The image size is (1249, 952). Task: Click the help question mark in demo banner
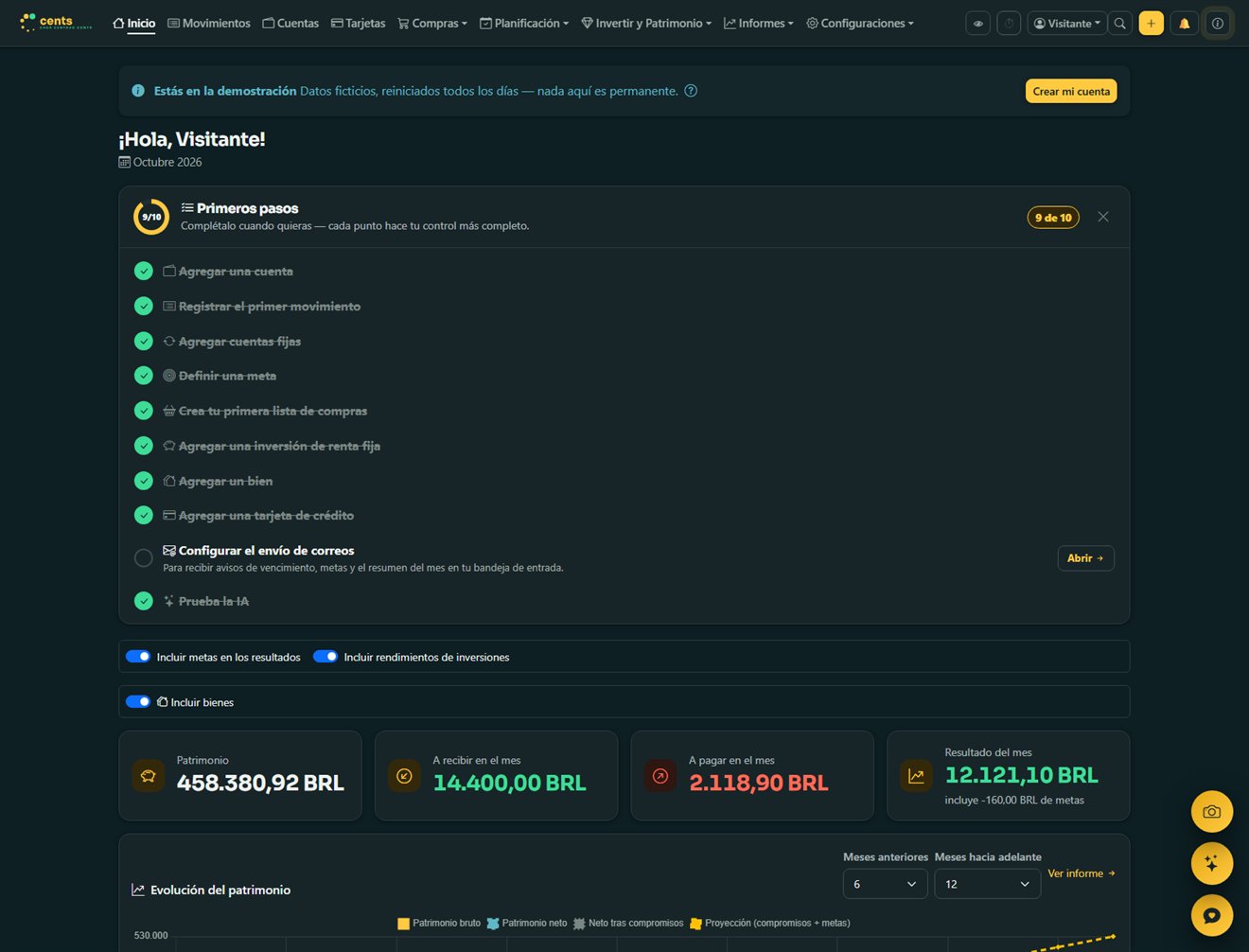(691, 91)
